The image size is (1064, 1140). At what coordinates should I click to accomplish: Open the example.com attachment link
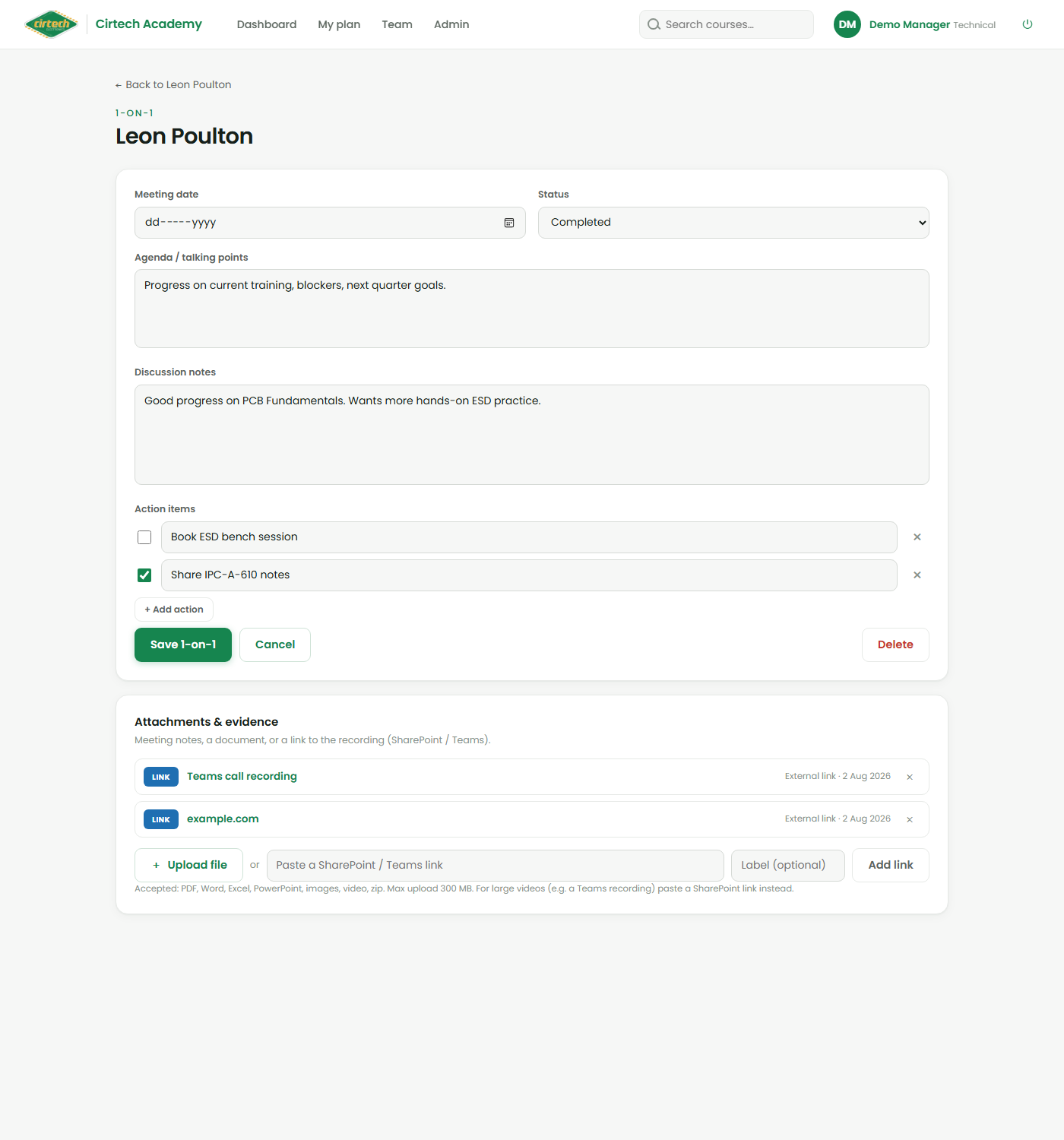pos(223,819)
